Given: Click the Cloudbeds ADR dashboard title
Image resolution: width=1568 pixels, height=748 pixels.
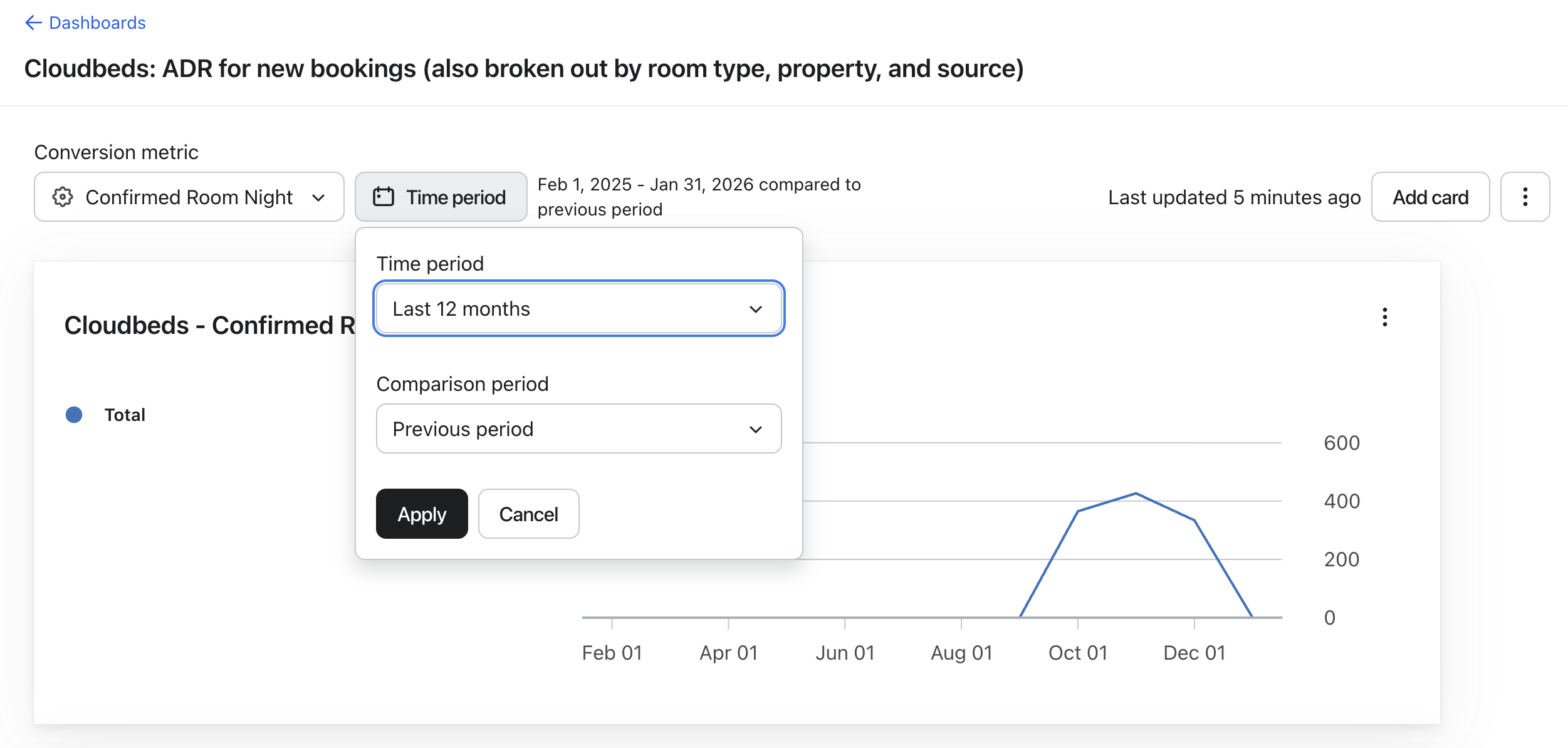Looking at the screenshot, I should click(523, 69).
